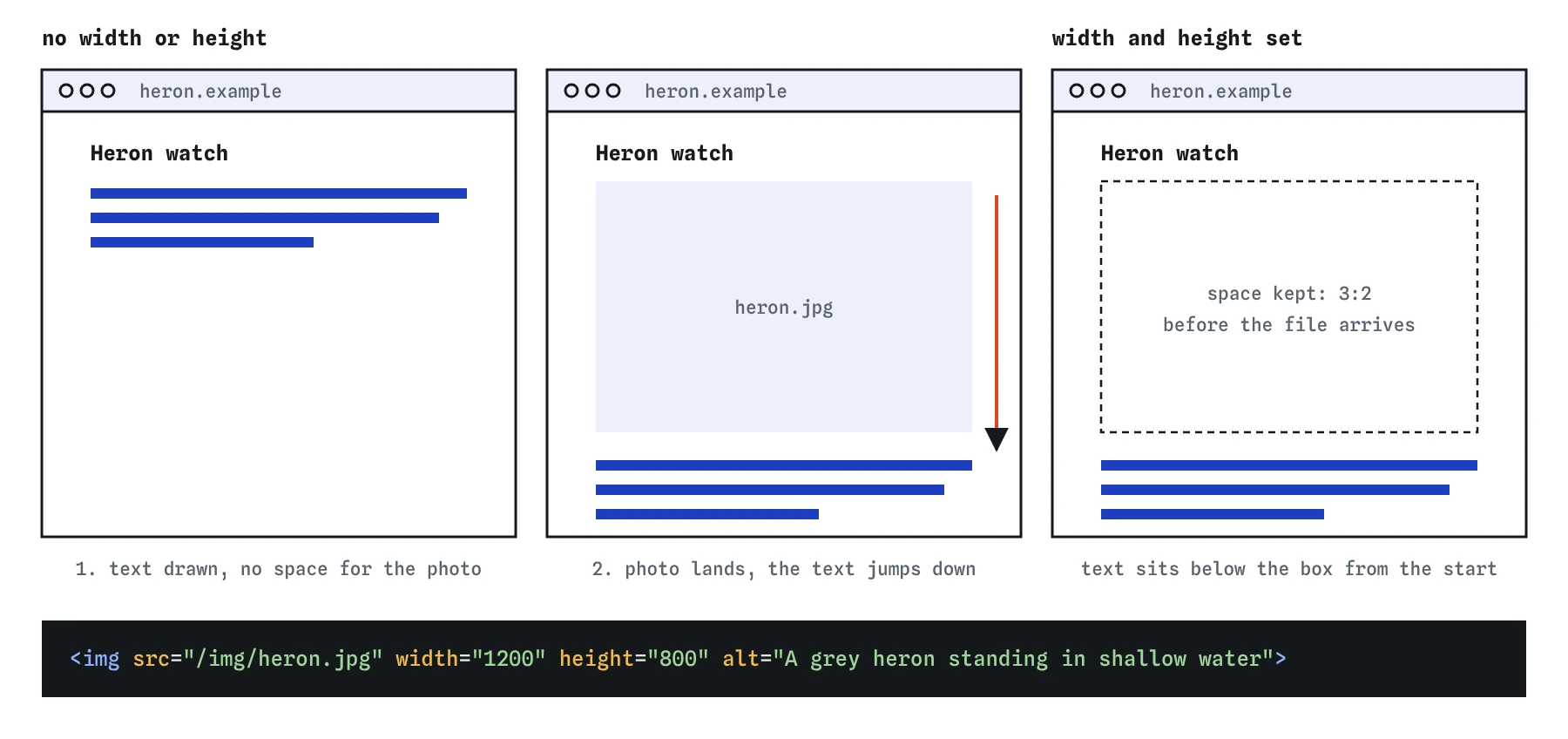Click the black arrowhead of the red arrow
The height and width of the screenshot is (739, 1568).
(997, 439)
